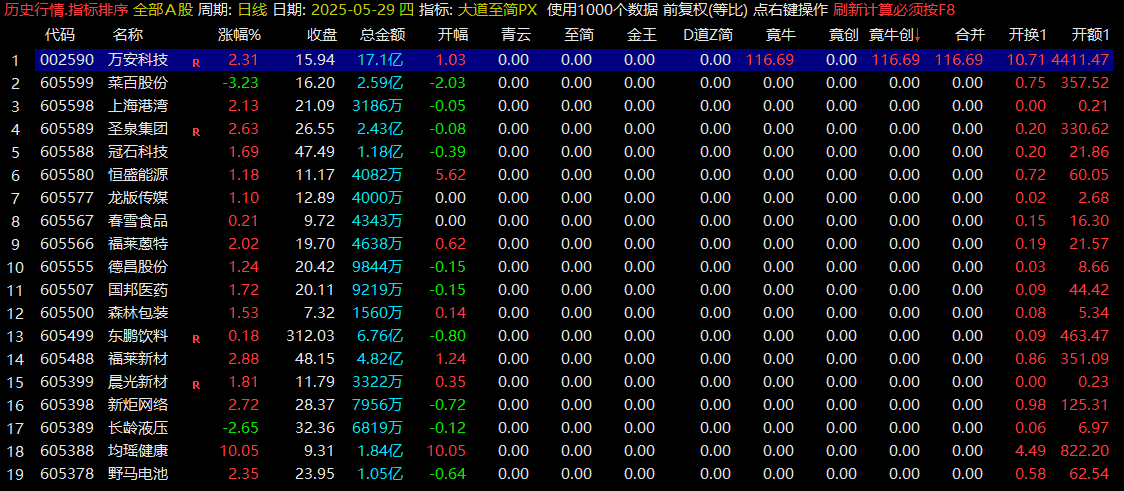
Task: Click the R marker beside 万安科技
Action: pos(196,63)
